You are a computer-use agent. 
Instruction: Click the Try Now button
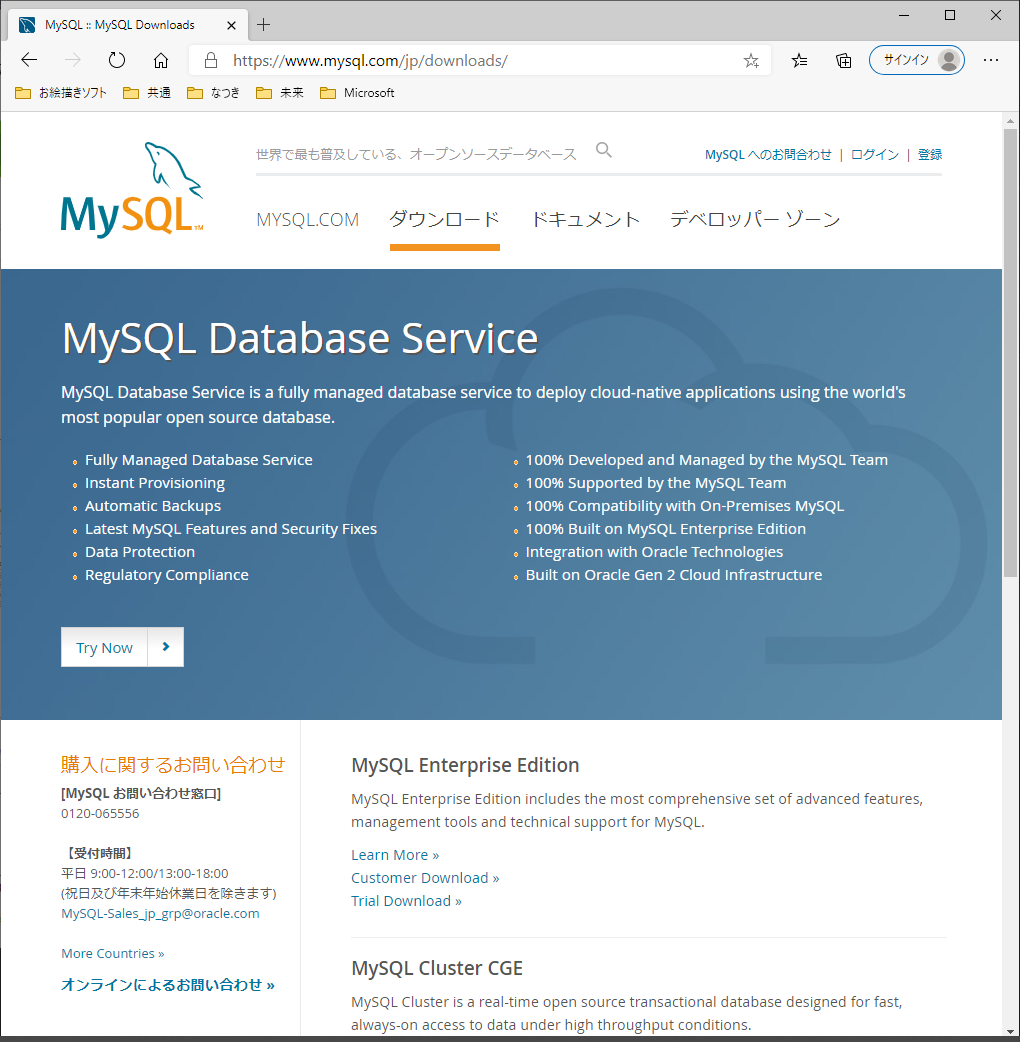pyautogui.click(x=103, y=647)
